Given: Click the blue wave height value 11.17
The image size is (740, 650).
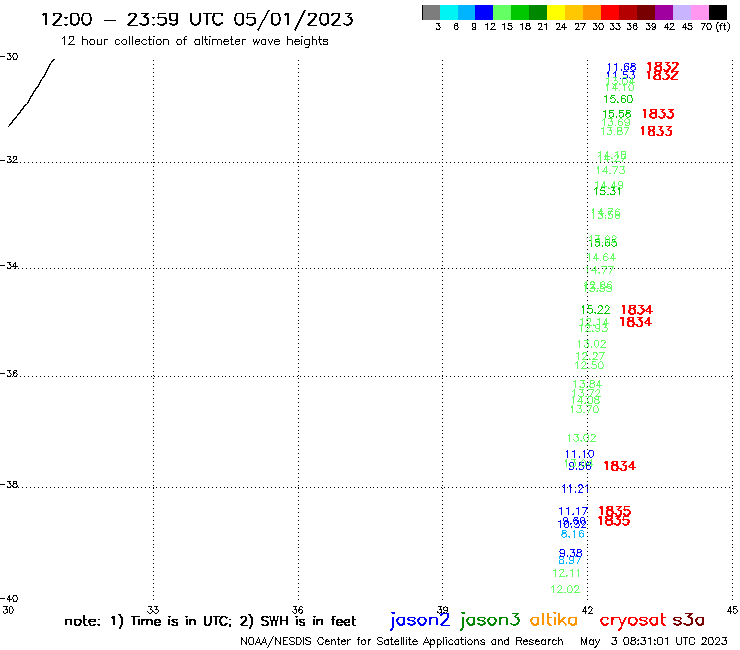Looking at the screenshot, I should click(x=573, y=511).
